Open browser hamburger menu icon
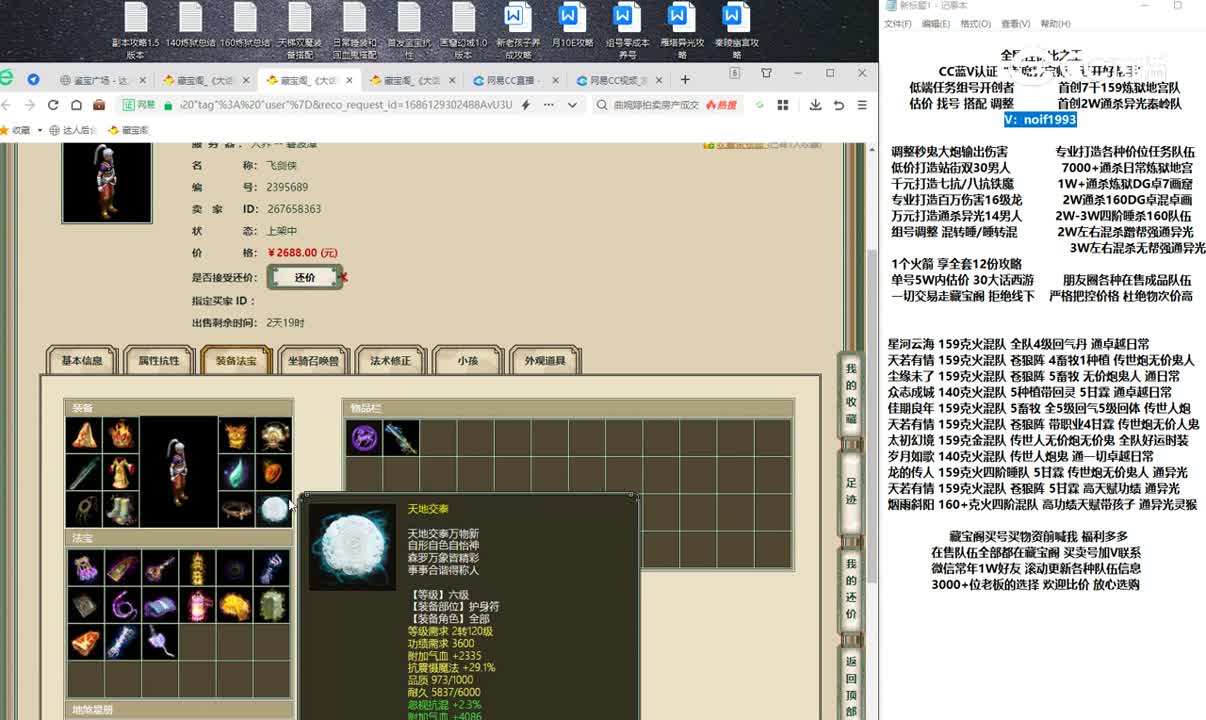 coord(862,105)
